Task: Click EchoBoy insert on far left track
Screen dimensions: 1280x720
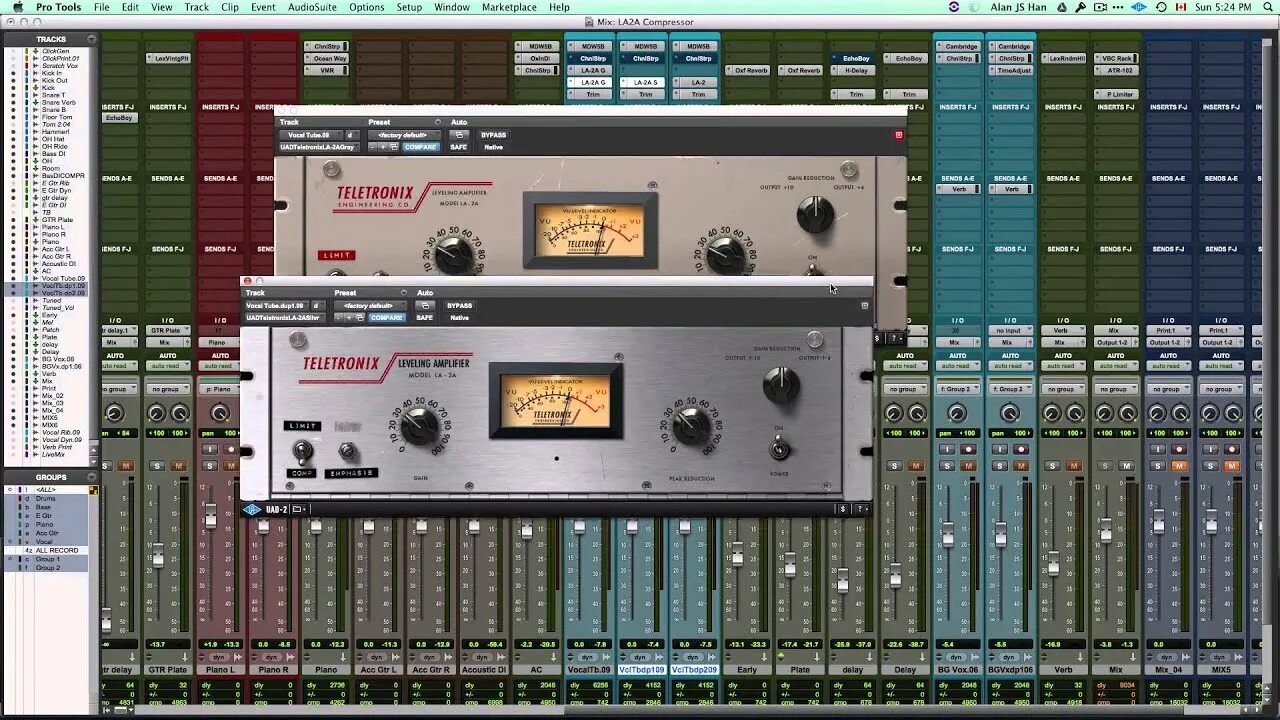Action: click(119, 118)
